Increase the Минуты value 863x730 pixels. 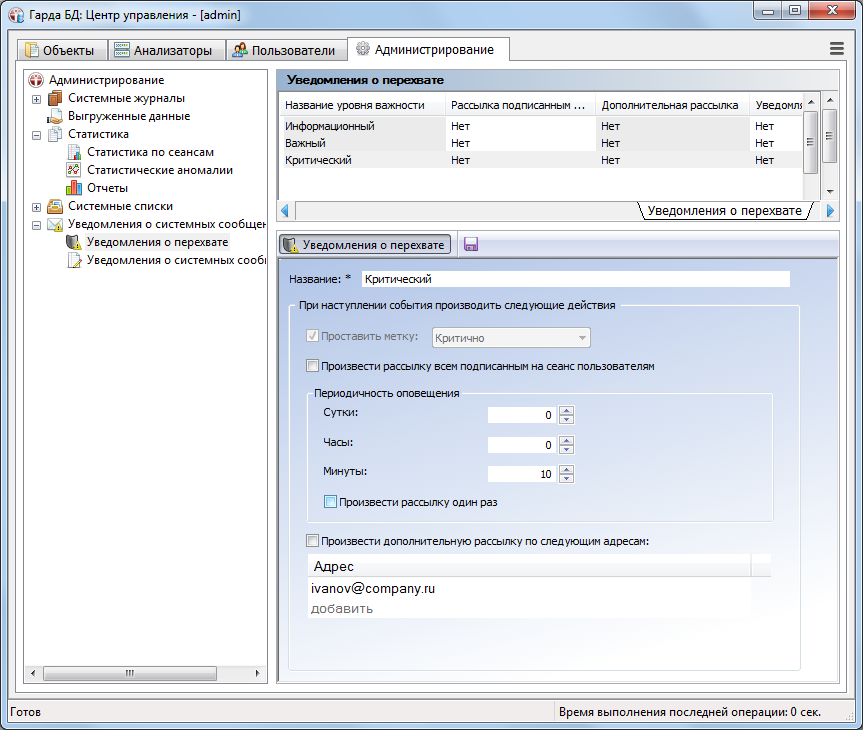[566, 470]
